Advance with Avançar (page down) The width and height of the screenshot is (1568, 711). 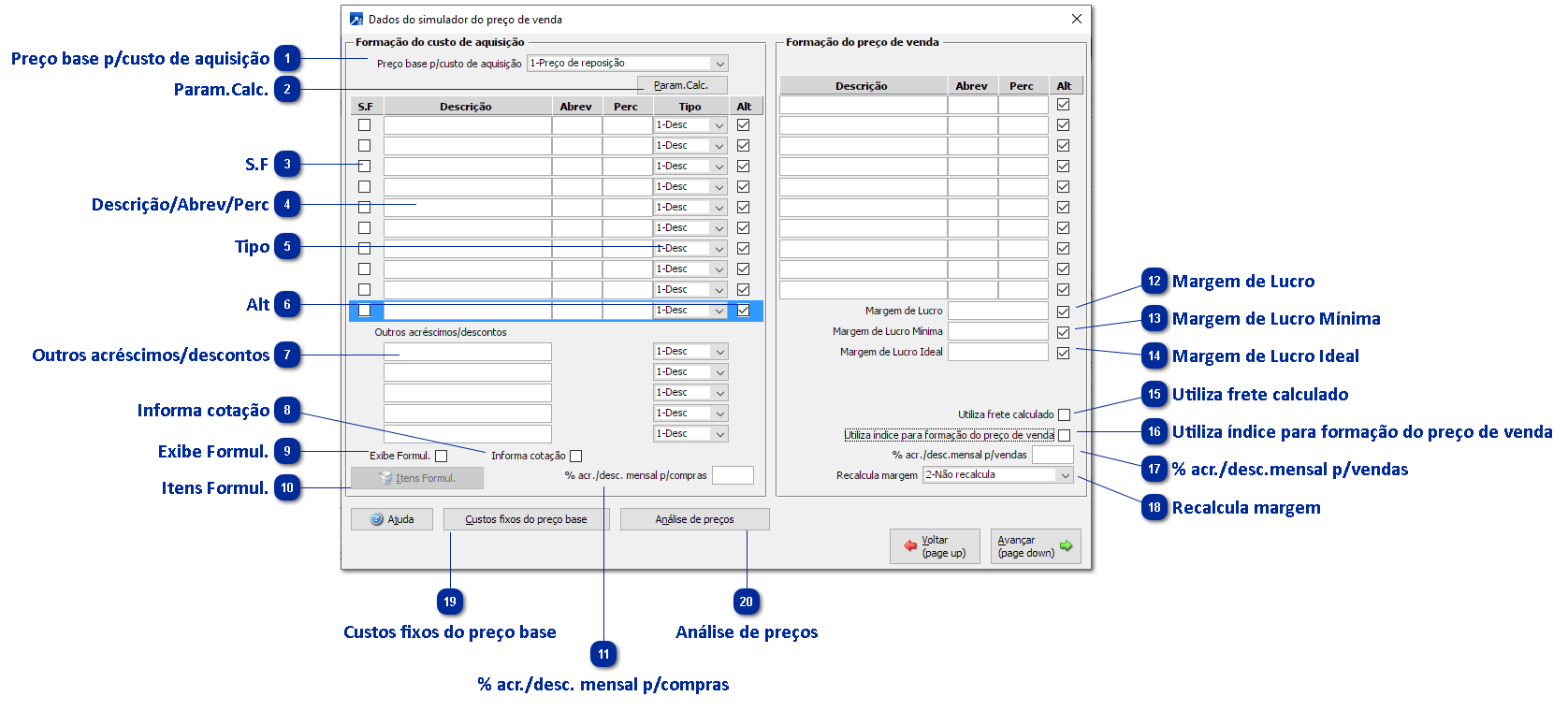tap(1036, 546)
